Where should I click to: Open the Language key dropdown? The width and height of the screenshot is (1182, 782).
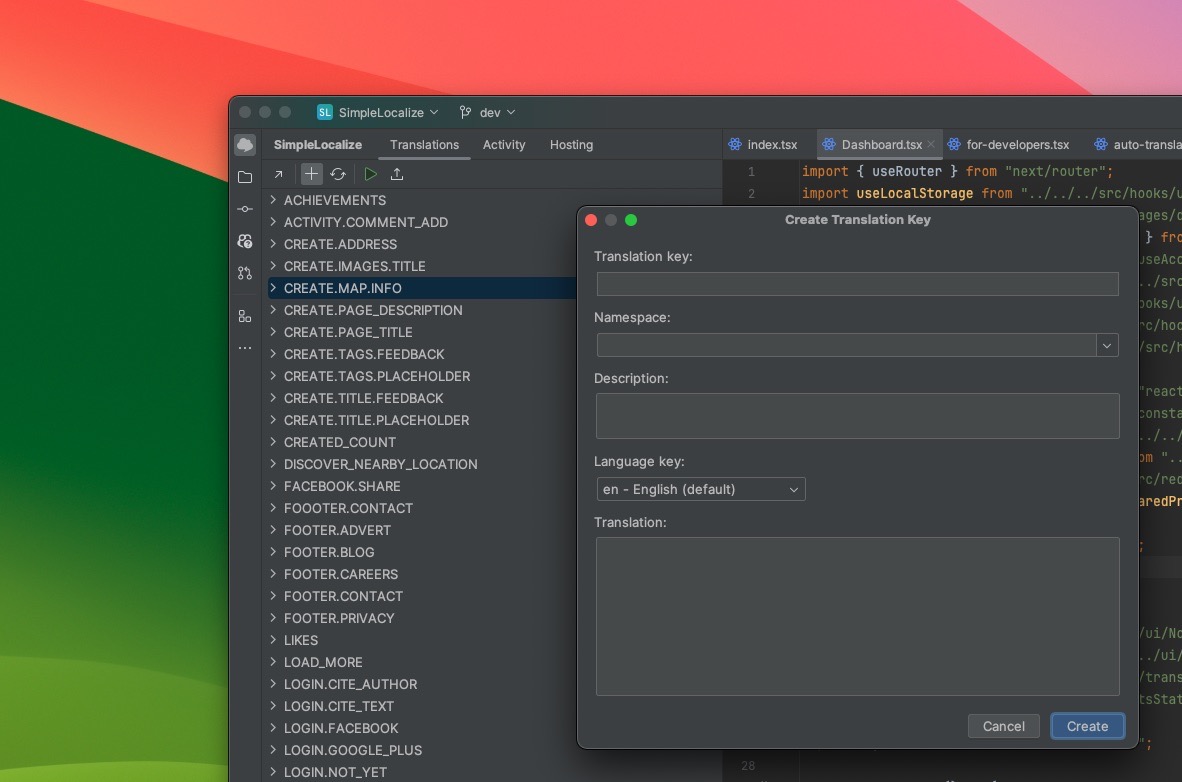(700, 489)
